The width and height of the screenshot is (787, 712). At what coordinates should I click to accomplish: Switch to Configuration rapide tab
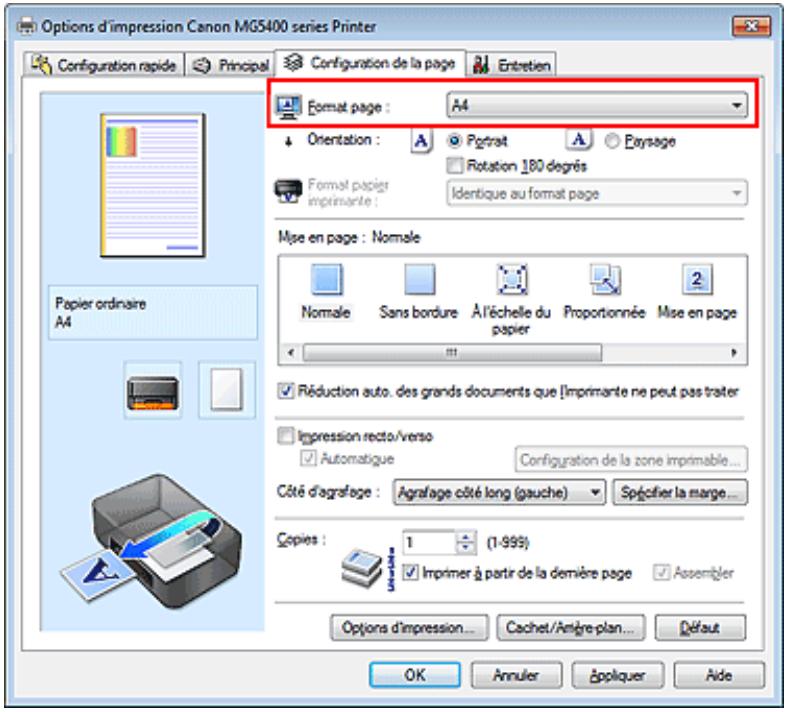[x=104, y=65]
